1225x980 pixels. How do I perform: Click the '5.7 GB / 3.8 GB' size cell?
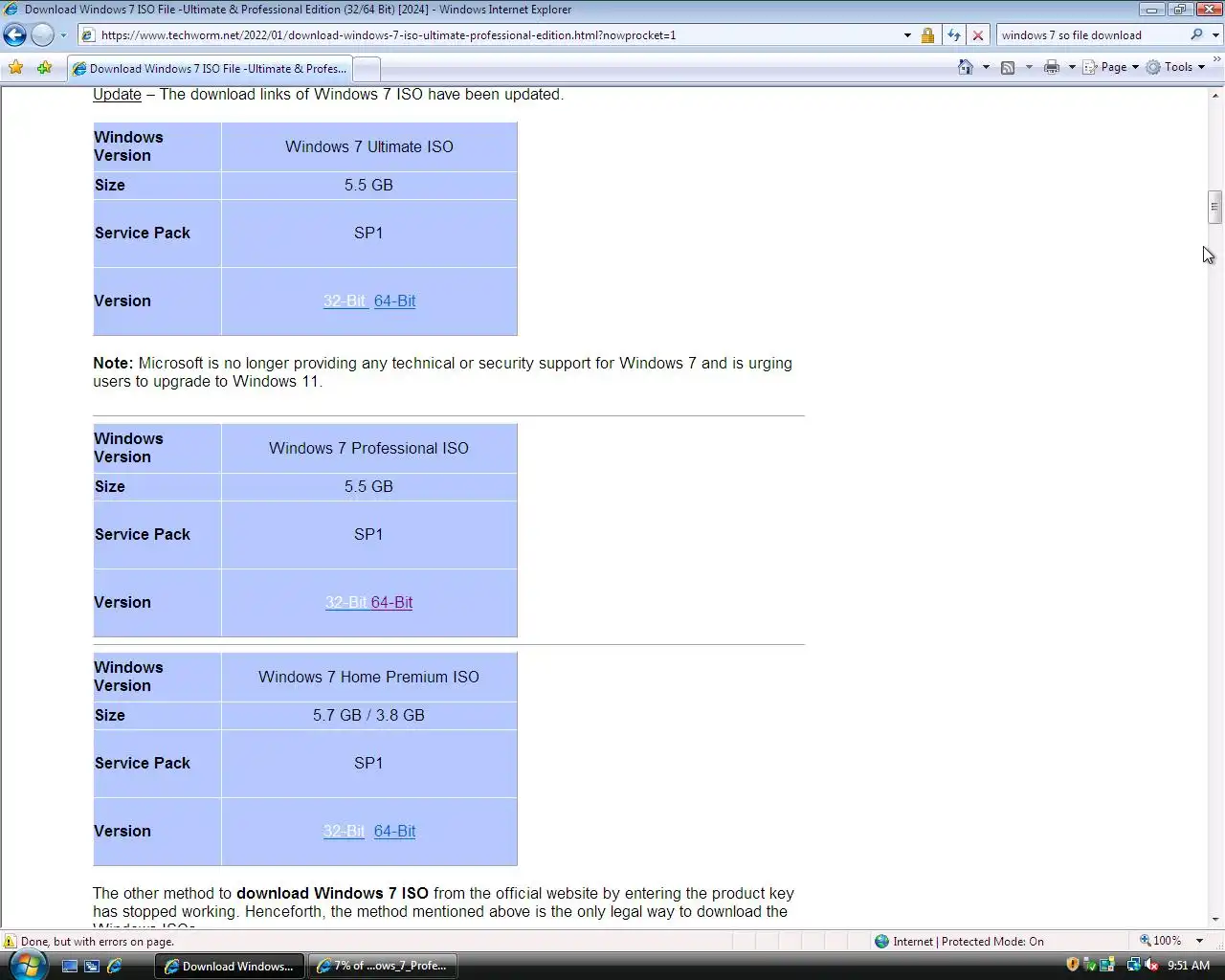point(369,715)
